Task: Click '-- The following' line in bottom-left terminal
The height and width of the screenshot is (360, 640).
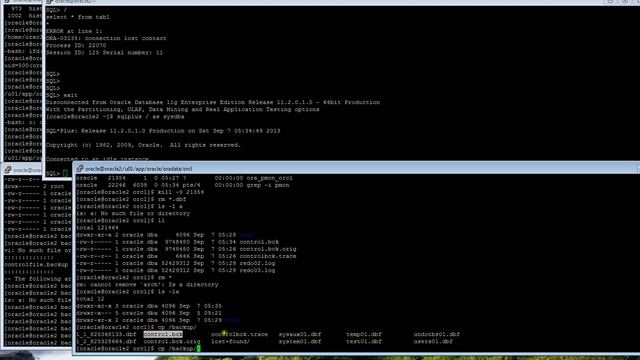Action: [x=38, y=279]
